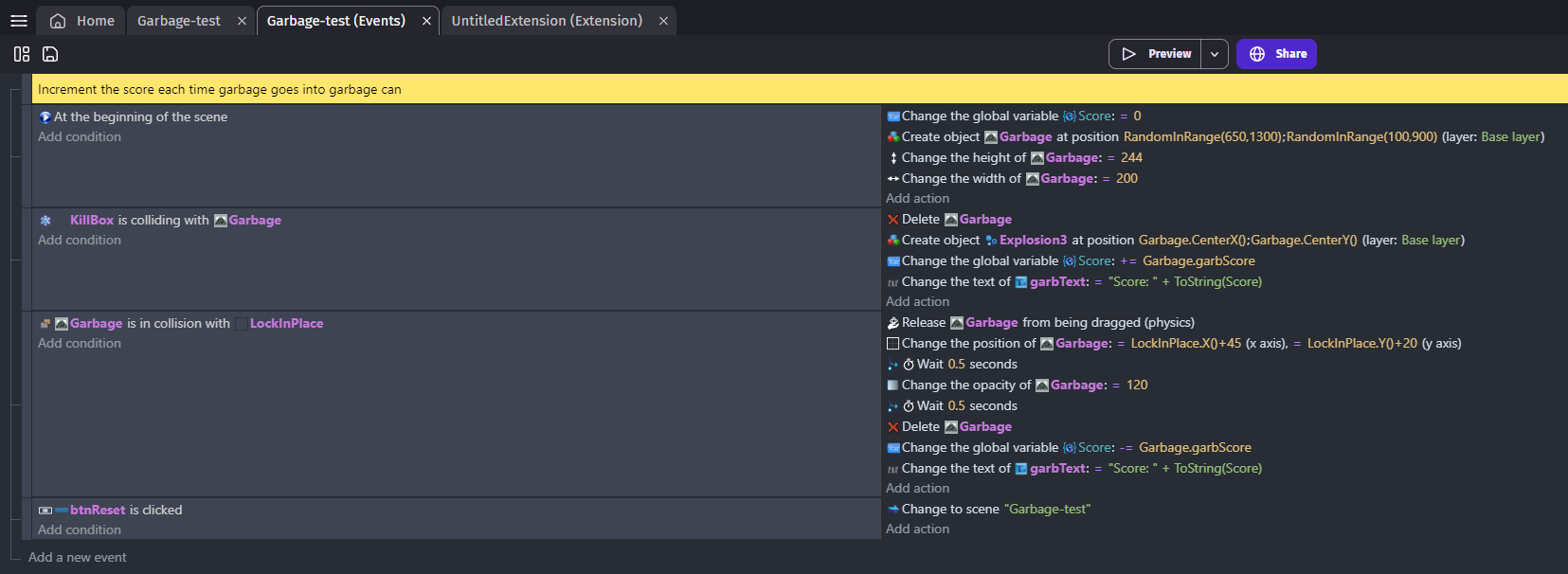Add condition under btnReset is clicked
Screen dimensions: 1568x574
(80, 529)
